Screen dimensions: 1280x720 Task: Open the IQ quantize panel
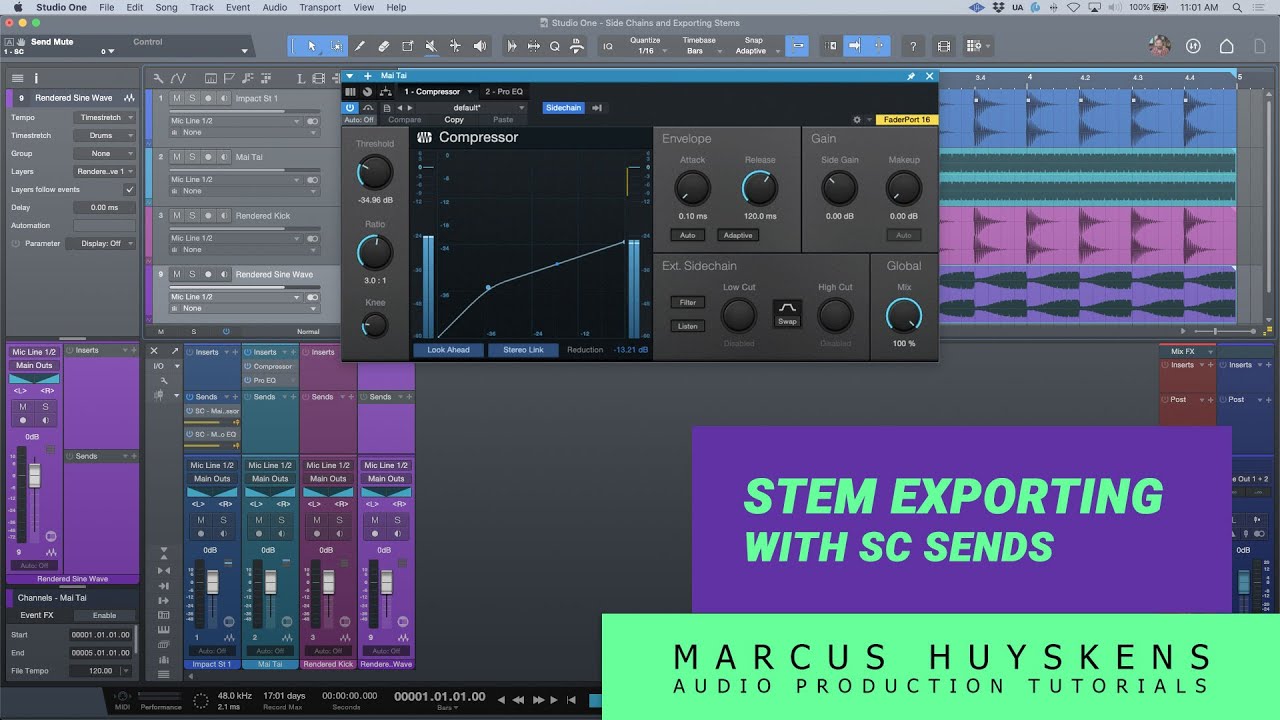tap(608, 46)
